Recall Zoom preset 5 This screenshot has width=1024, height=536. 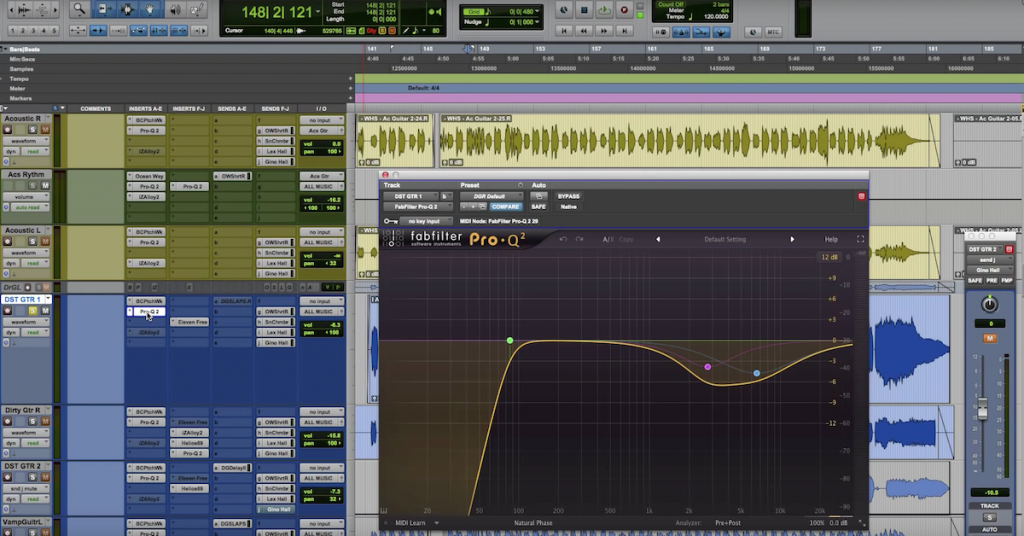54,31
